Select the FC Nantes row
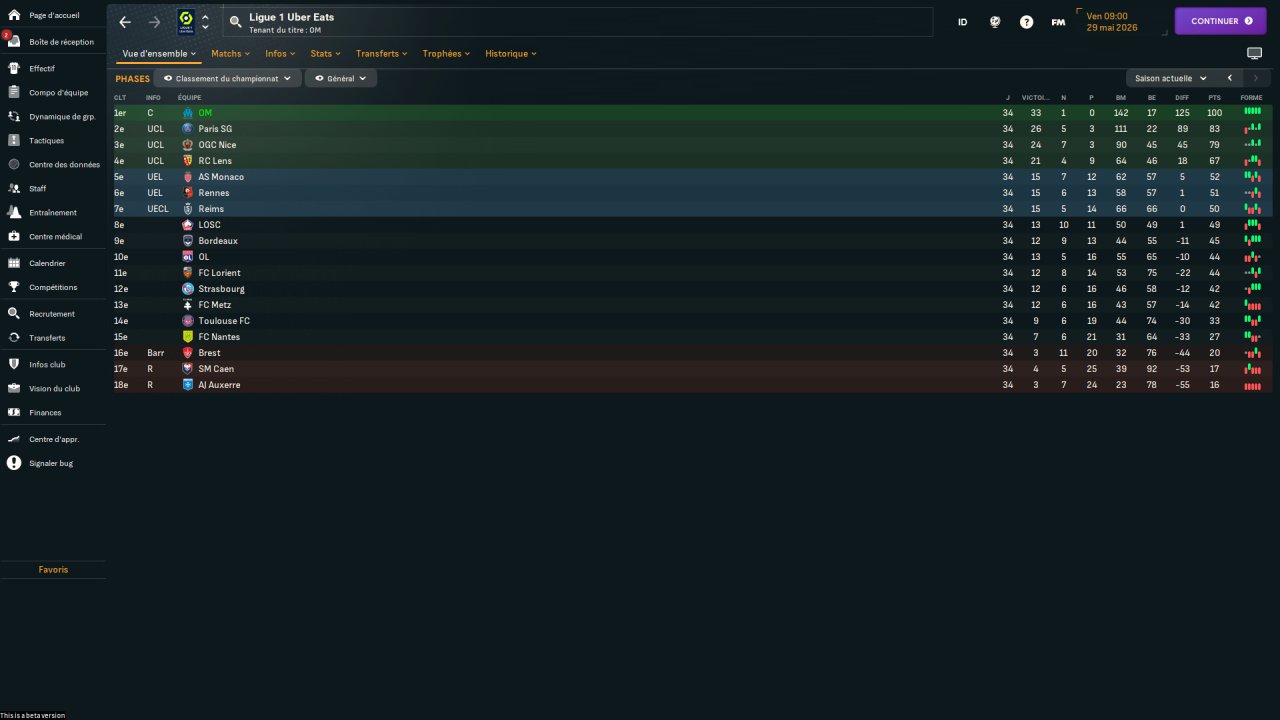This screenshot has width=1280, height=720. click(693, 337)
